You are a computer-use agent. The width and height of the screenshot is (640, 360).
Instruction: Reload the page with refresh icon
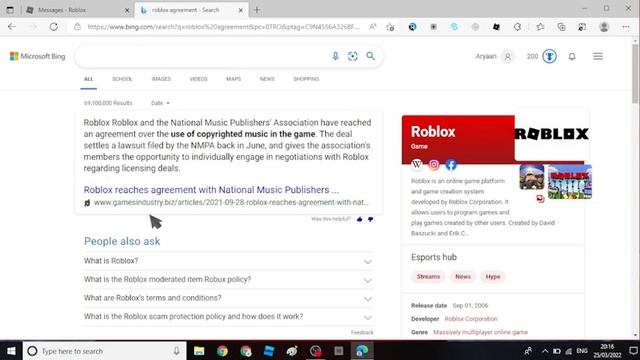[x=53, y=27]
